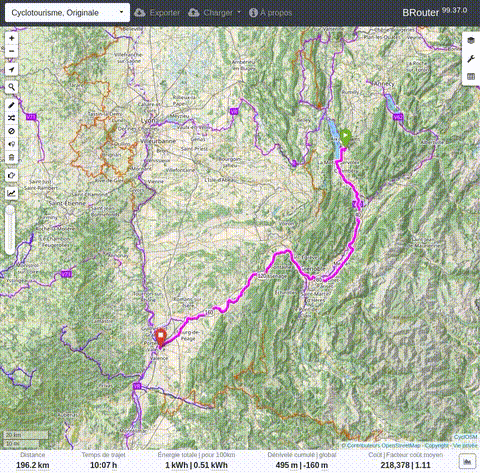Zoom out of the map
The height and width of the screenshot is (473, 480).
tap(12, 51)
